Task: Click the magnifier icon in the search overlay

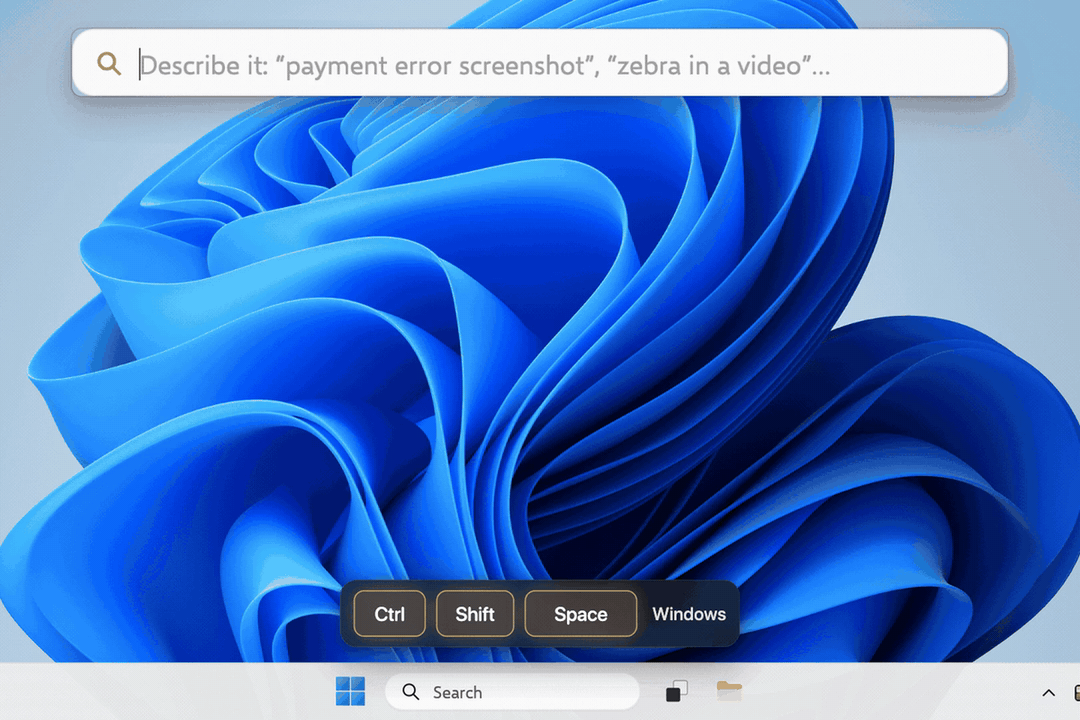Action: click(109, 63)
